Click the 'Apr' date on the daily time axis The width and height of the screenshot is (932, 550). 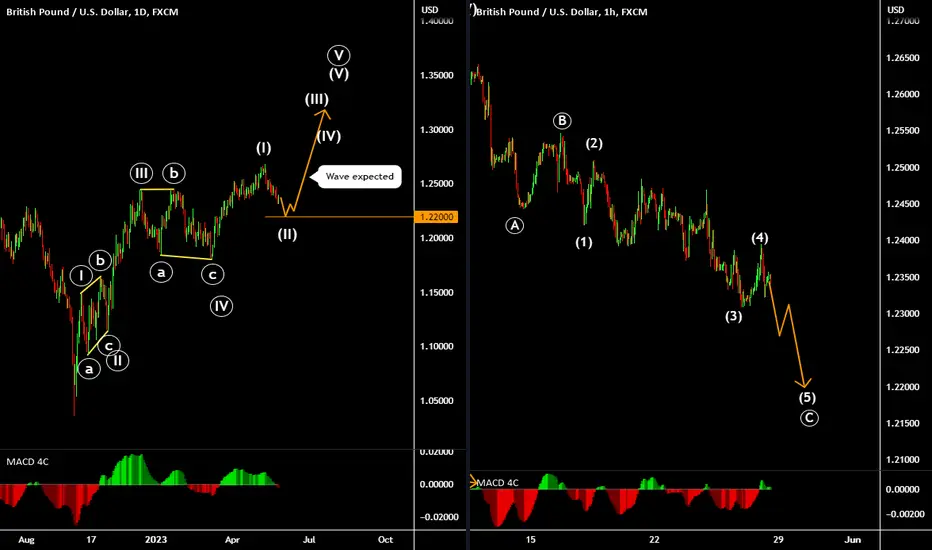click(x=232, y=540)
